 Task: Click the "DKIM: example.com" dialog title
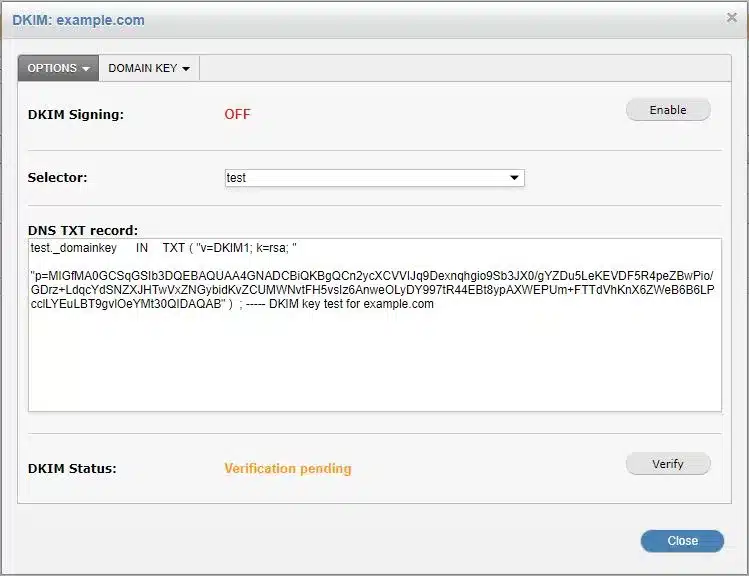(78, 20)
